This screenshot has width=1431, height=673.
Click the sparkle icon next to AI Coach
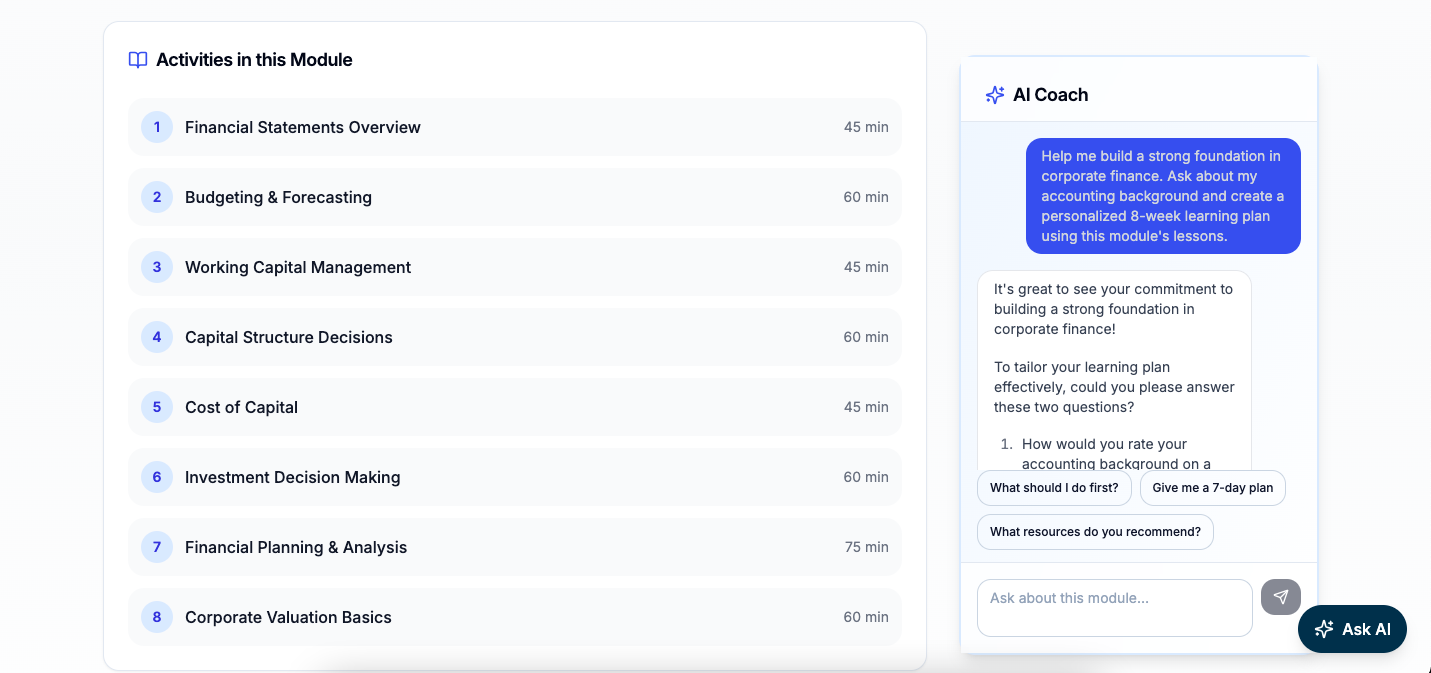994,94
